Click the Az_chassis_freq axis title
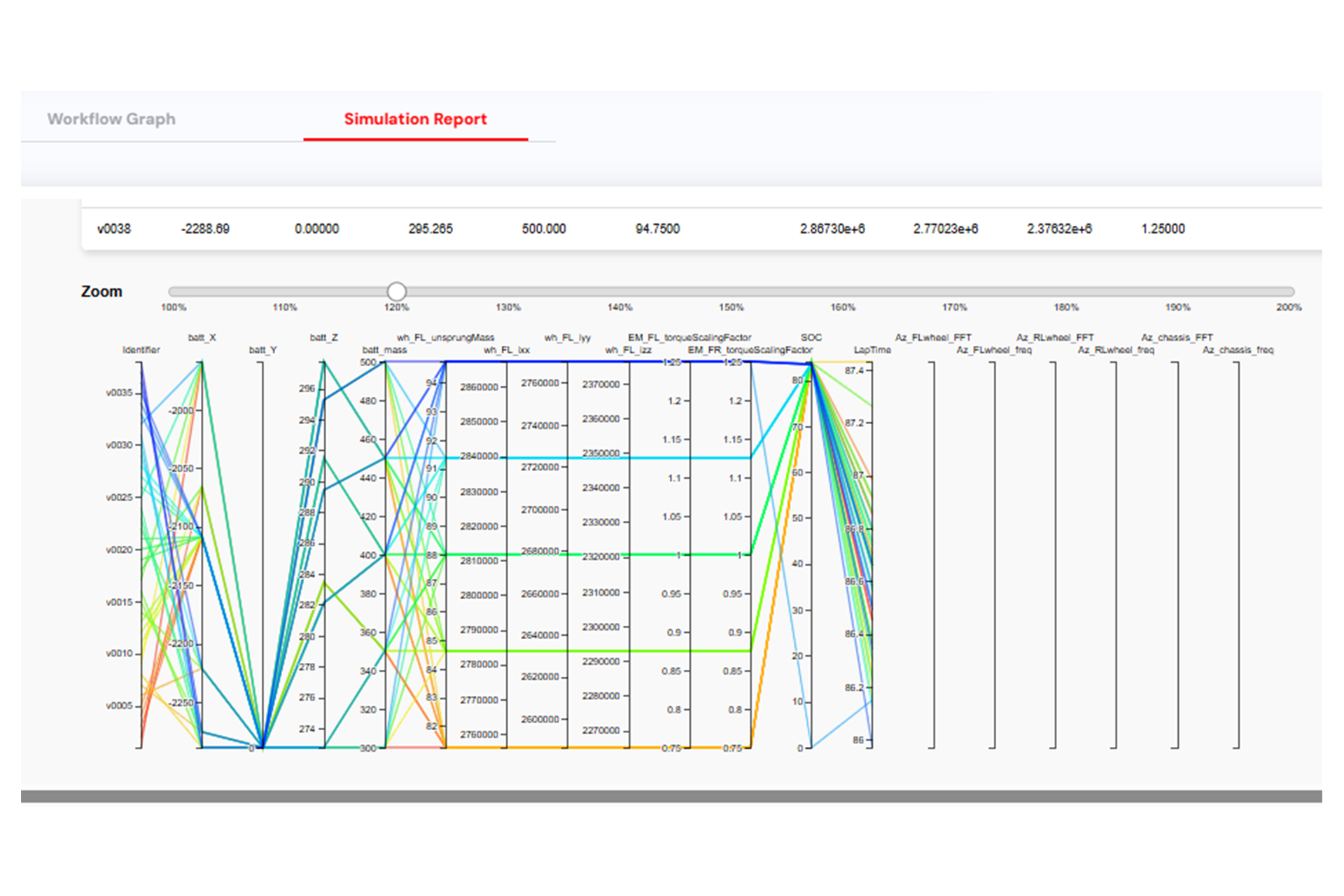Image resolution: width=1344 pixels, height=896 pixels. coord(1238,350)
